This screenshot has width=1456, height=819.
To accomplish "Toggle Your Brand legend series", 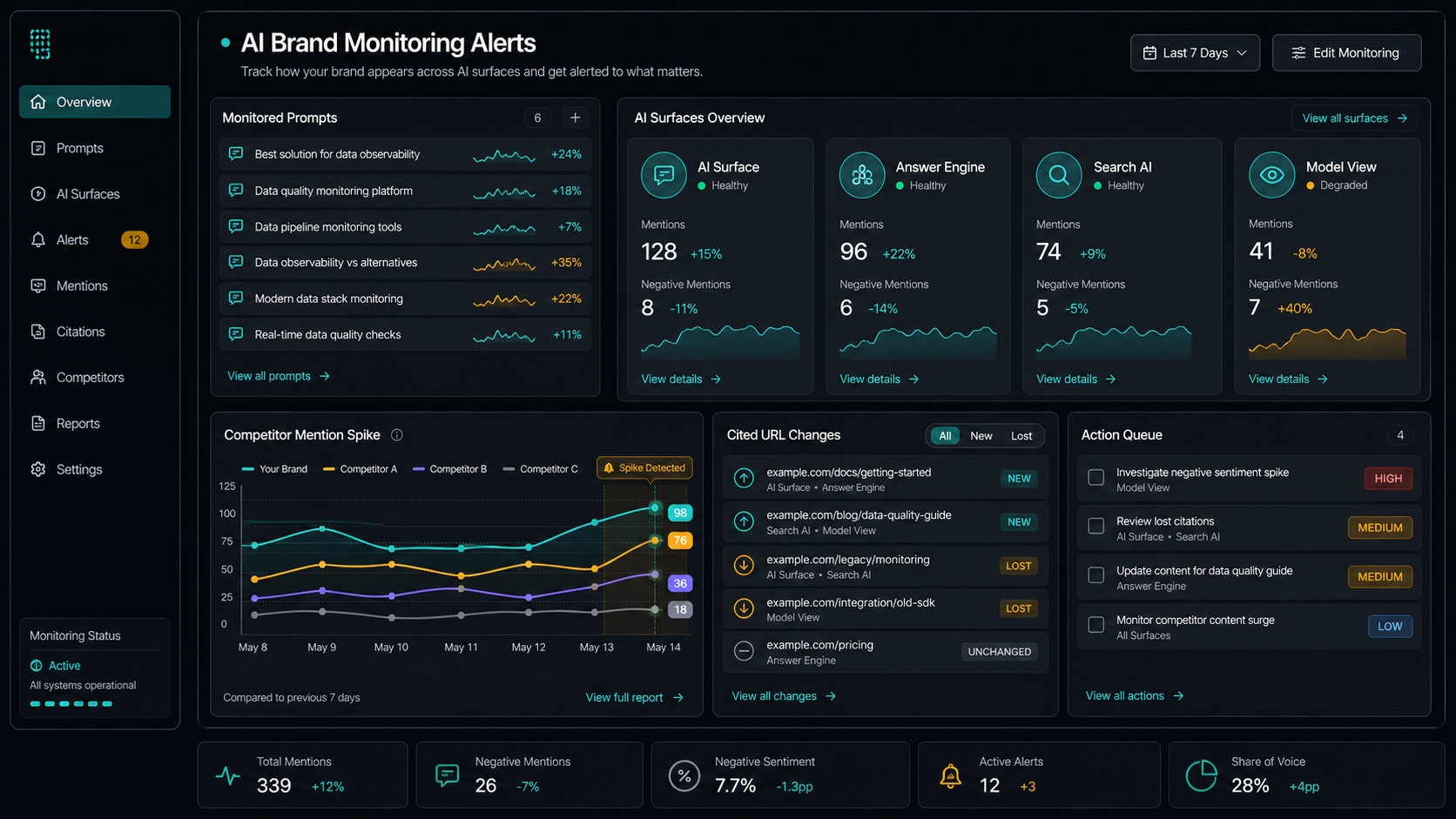I will tap(274, 469).
